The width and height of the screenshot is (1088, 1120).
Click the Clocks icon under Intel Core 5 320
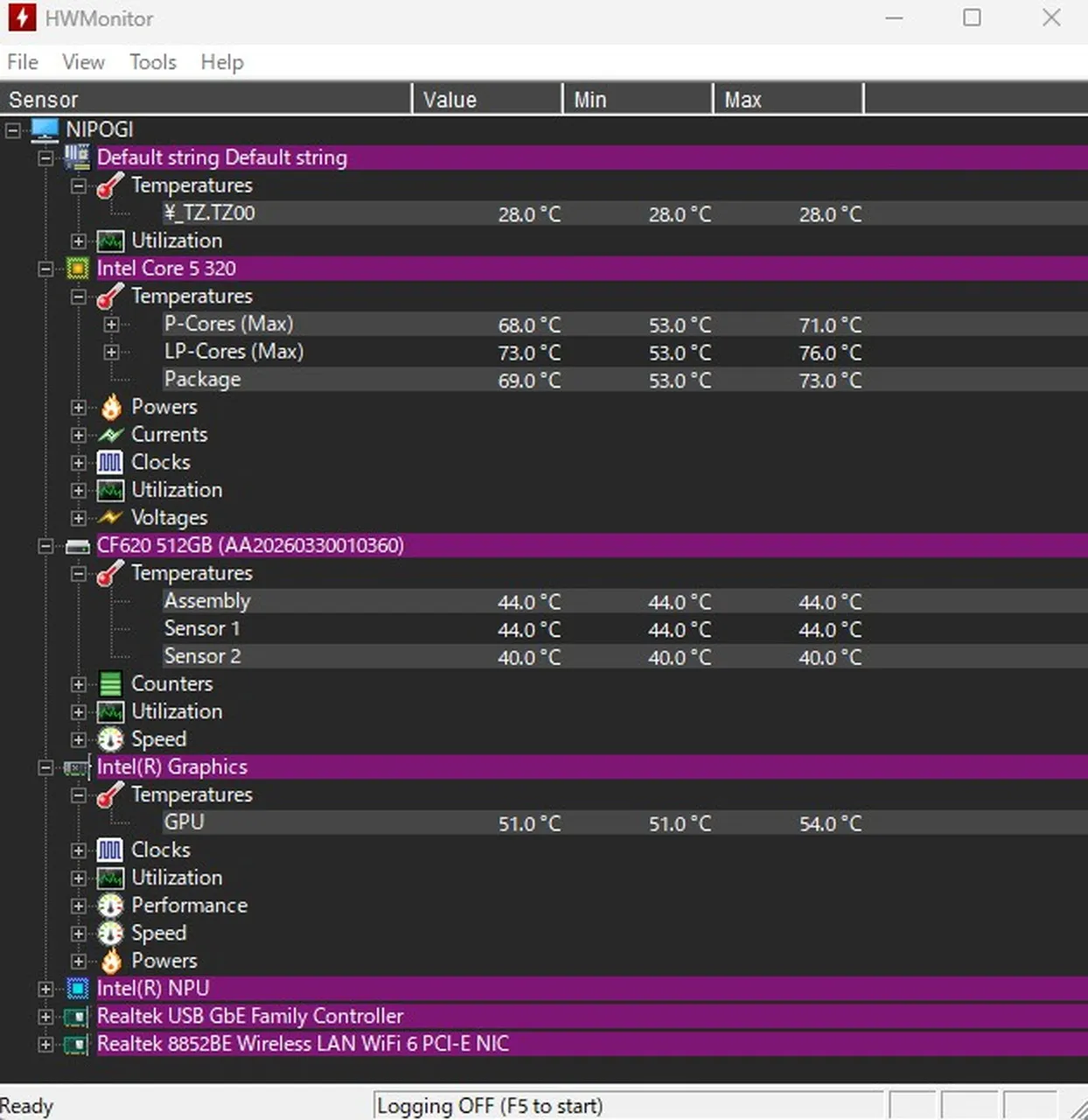[110, 462]
